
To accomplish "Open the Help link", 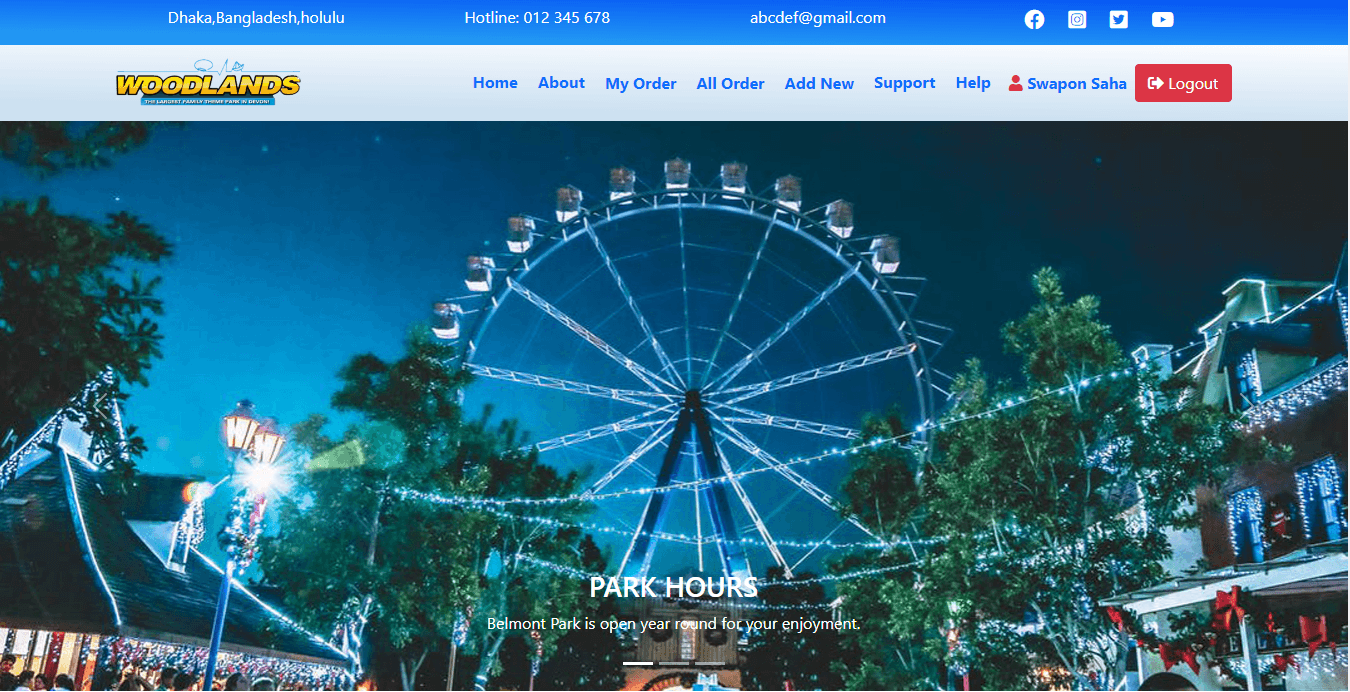I will [973, 83].
